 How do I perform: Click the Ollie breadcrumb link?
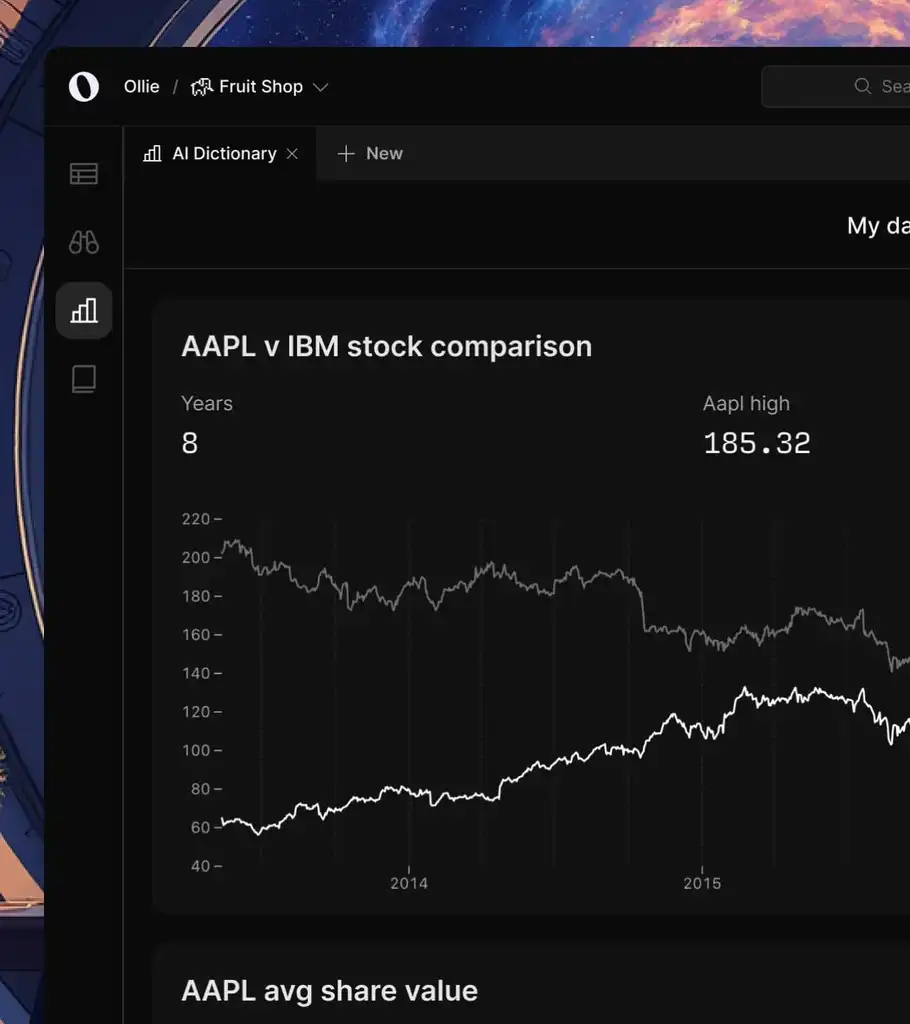coord(141,86)
